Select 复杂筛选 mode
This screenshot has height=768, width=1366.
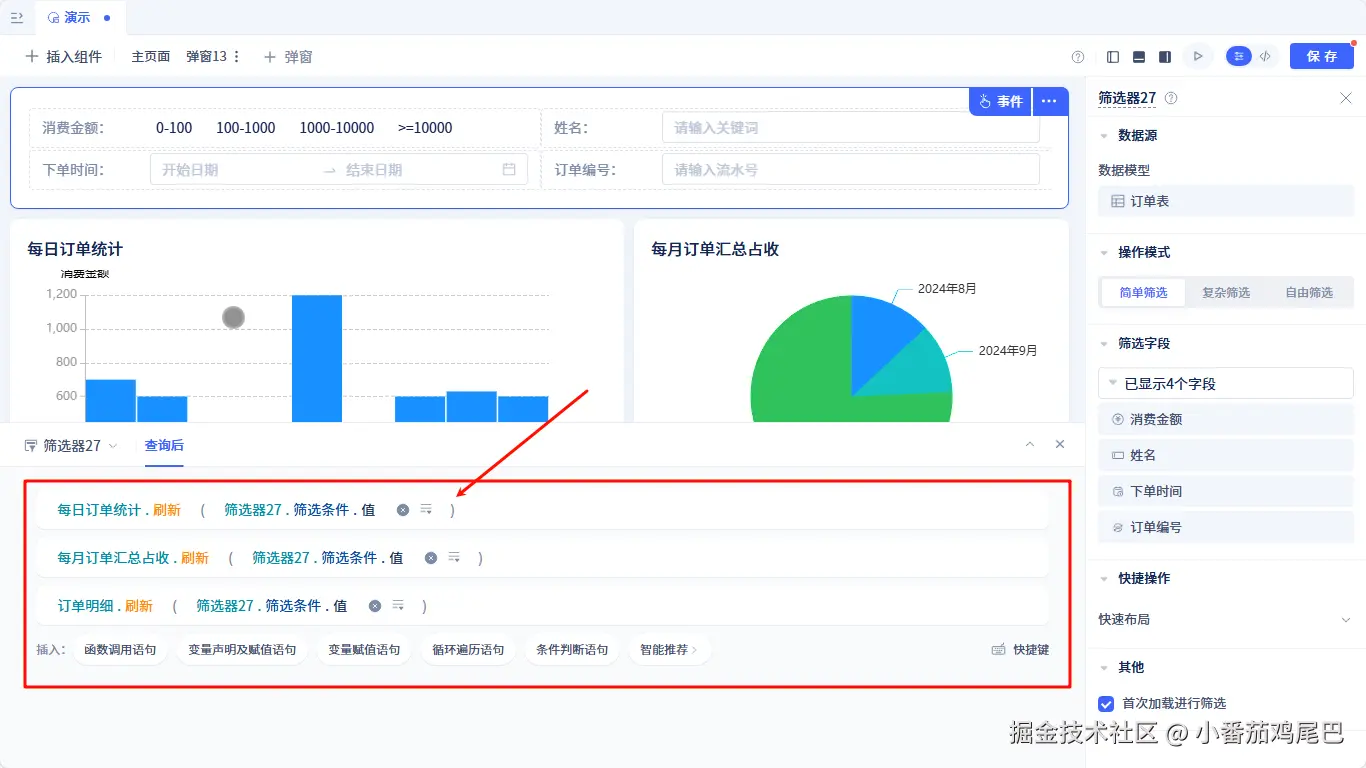(1226, 293)
